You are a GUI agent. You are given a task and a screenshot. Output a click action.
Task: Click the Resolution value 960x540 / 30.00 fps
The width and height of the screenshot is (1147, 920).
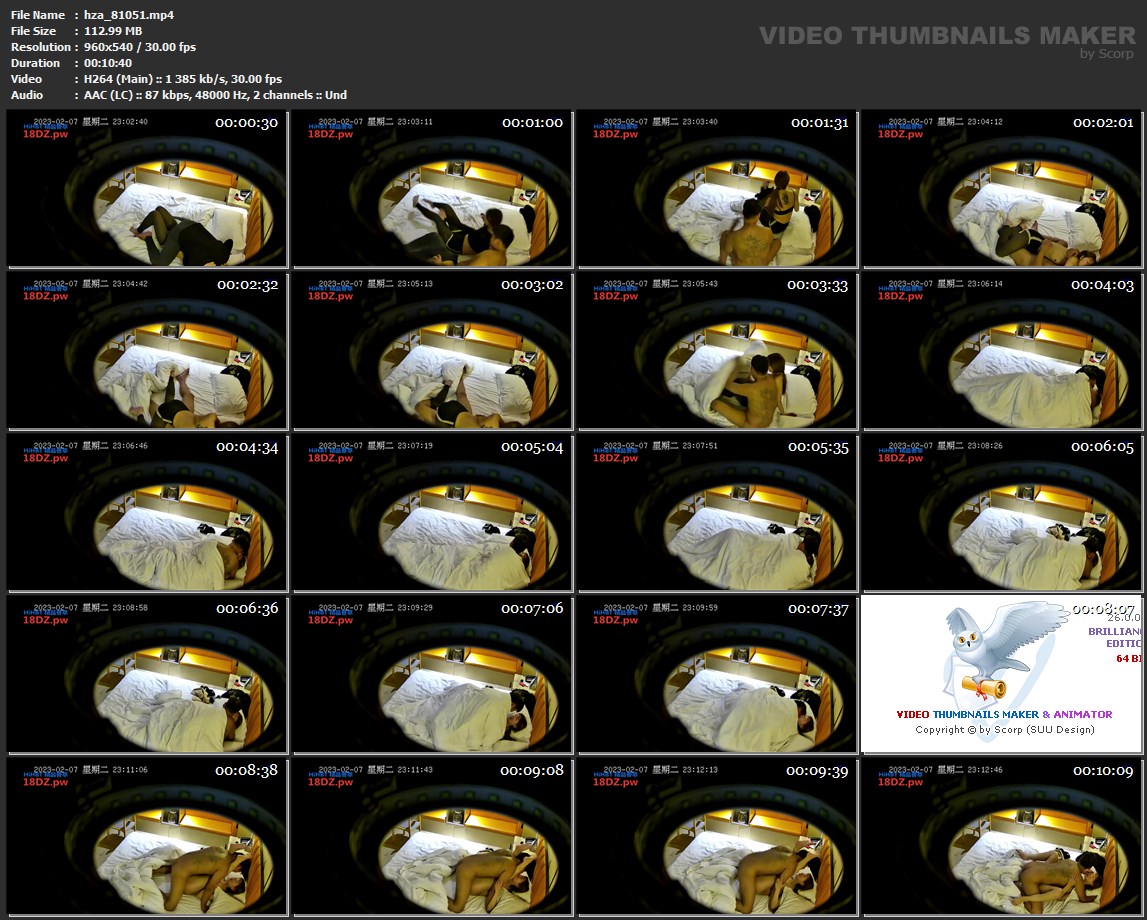[140, 47]
